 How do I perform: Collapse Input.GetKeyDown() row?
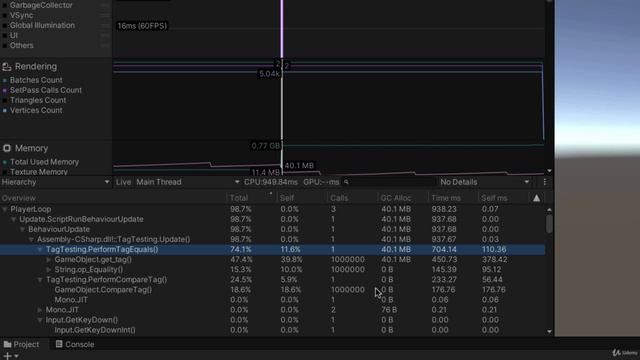click(40, 320)
